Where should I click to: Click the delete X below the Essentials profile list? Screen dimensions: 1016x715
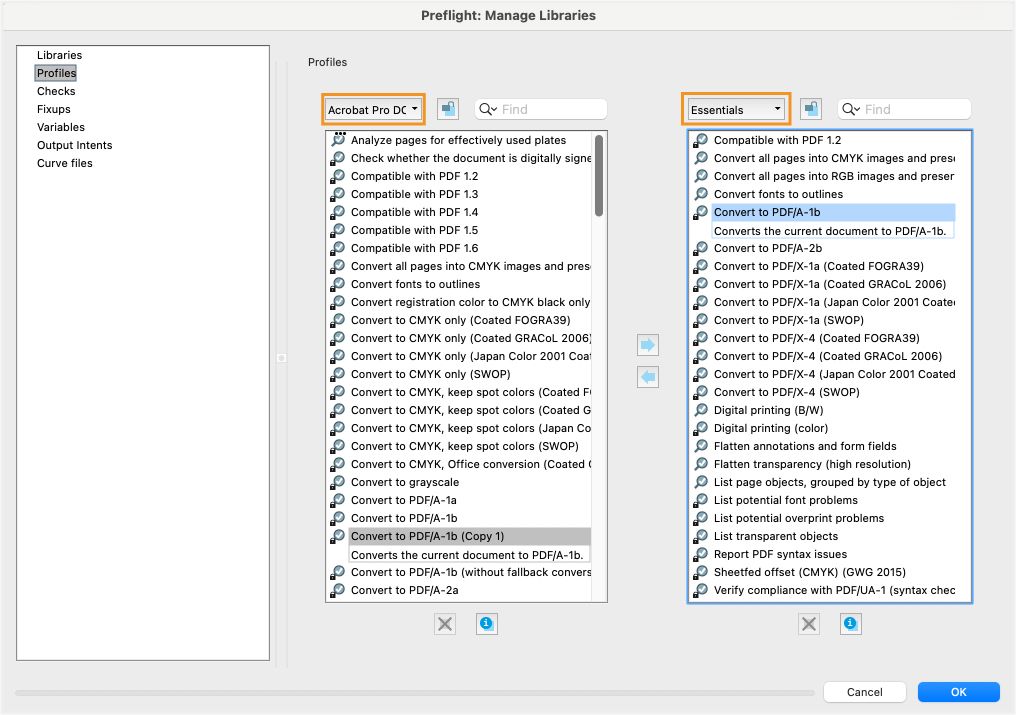tap(808, 623)
